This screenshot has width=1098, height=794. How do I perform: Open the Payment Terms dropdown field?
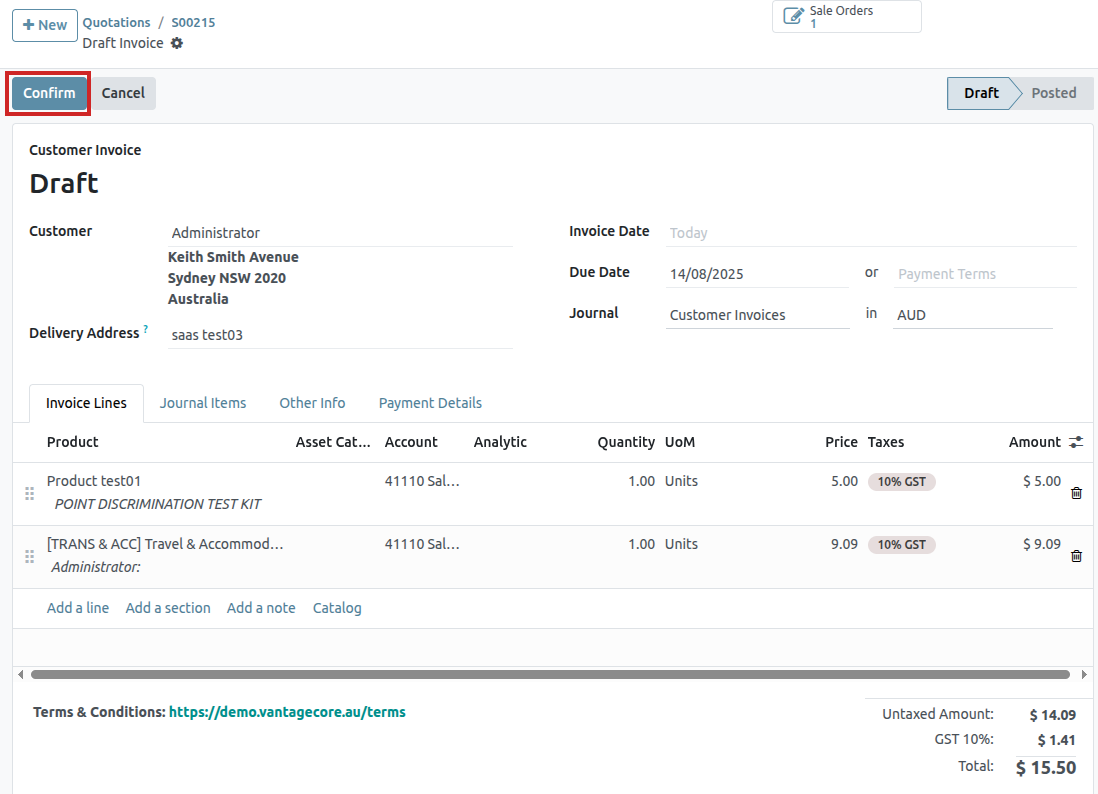pyautogui.click(x=984, y=274)
